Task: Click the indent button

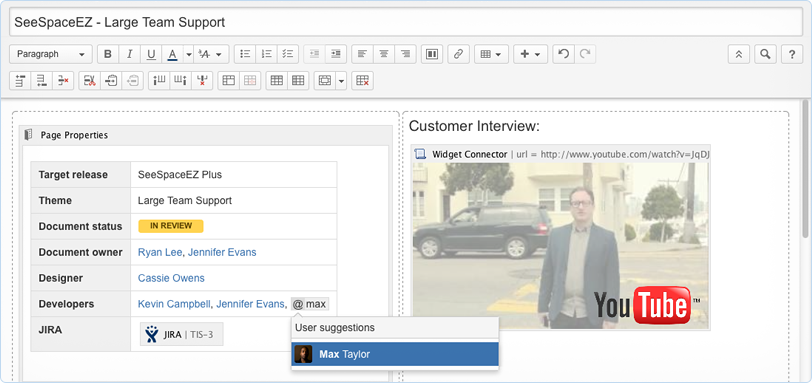Action: (336, 54)
